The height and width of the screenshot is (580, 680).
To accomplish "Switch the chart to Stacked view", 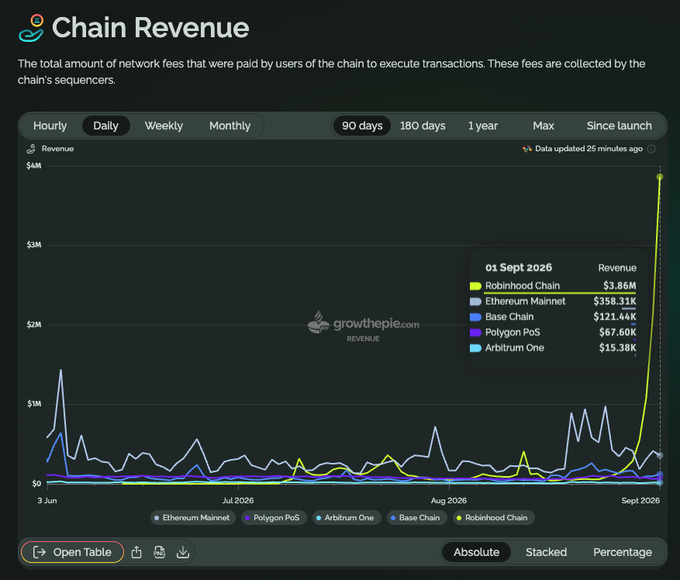I will click(546, 552).
